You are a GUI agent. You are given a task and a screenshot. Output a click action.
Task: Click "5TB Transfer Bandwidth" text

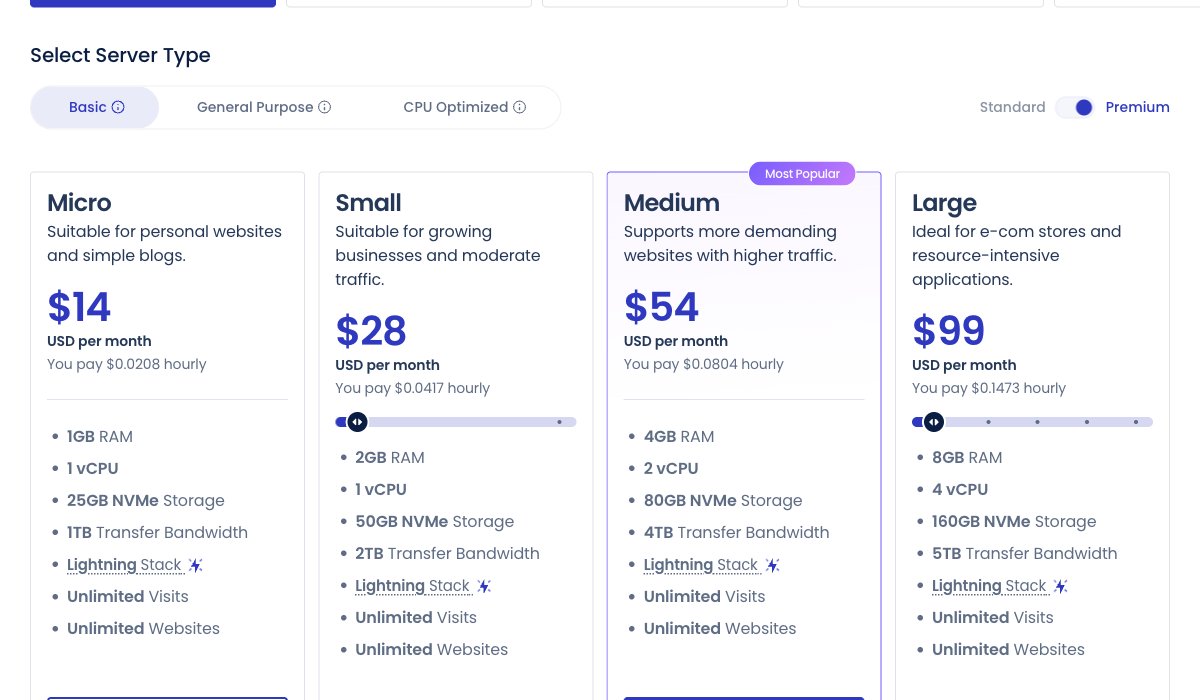pyautogui.click(x=1025, y=554)
